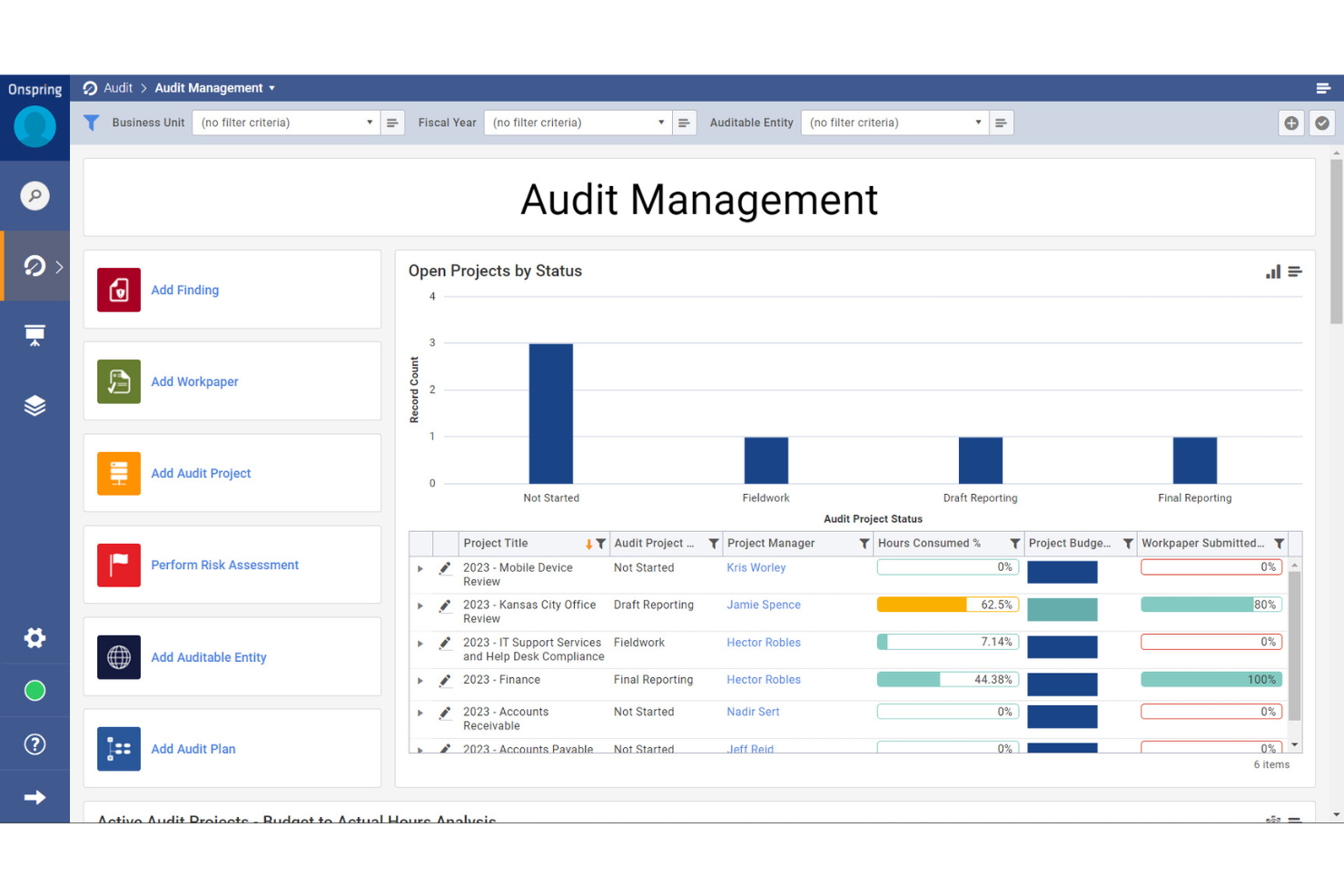Open the top-right header menu icon

point(1323,88)
